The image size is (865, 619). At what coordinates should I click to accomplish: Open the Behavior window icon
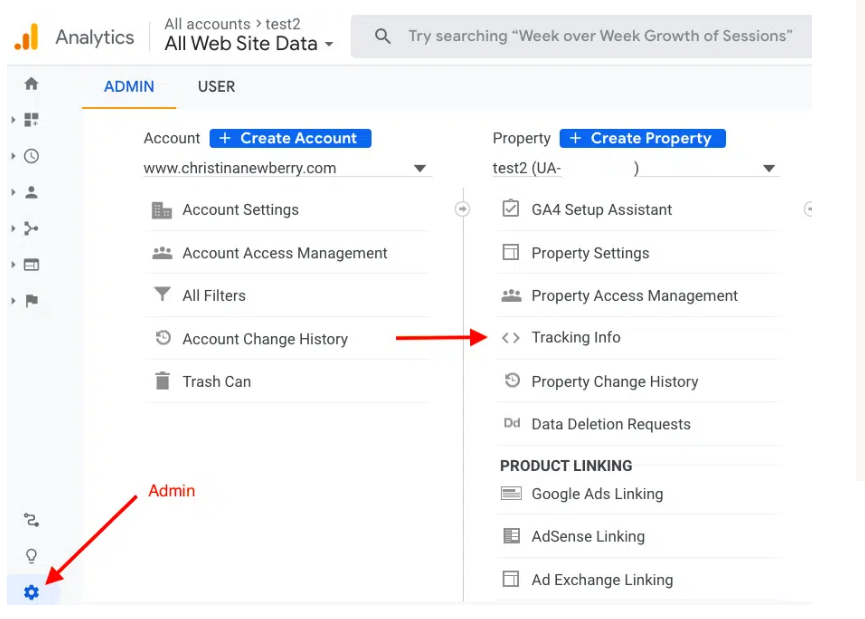31,265
